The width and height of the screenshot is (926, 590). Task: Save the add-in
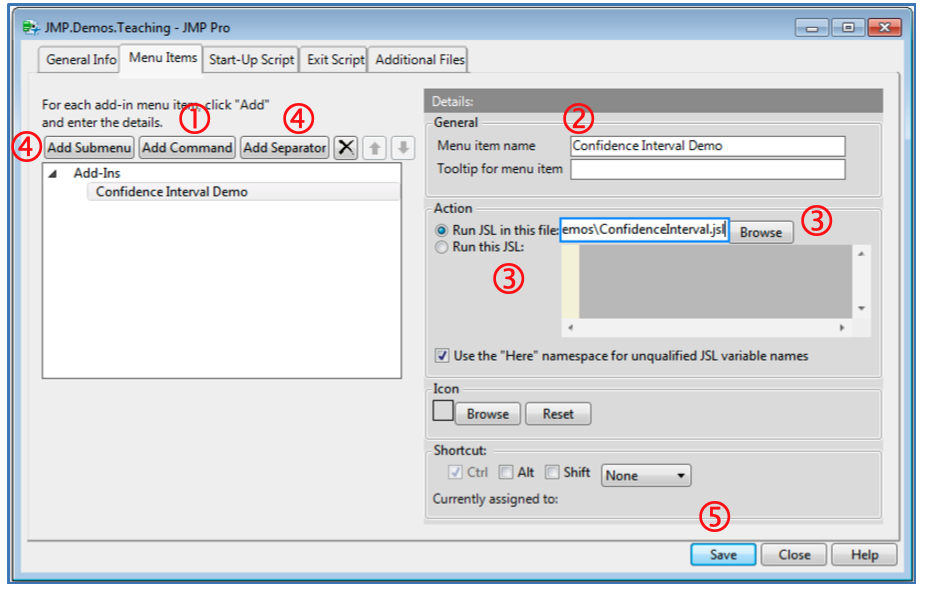pos(723,554)
